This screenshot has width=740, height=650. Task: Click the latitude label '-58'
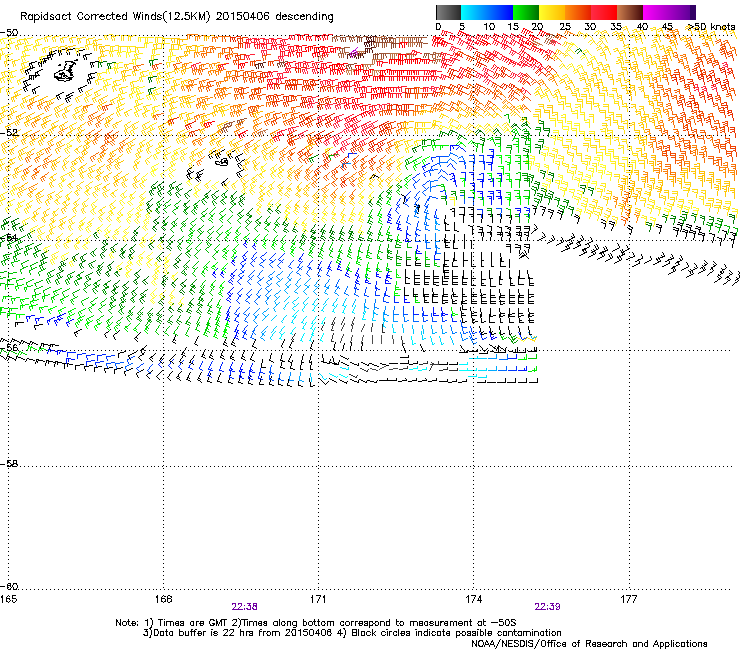[9, 464]
